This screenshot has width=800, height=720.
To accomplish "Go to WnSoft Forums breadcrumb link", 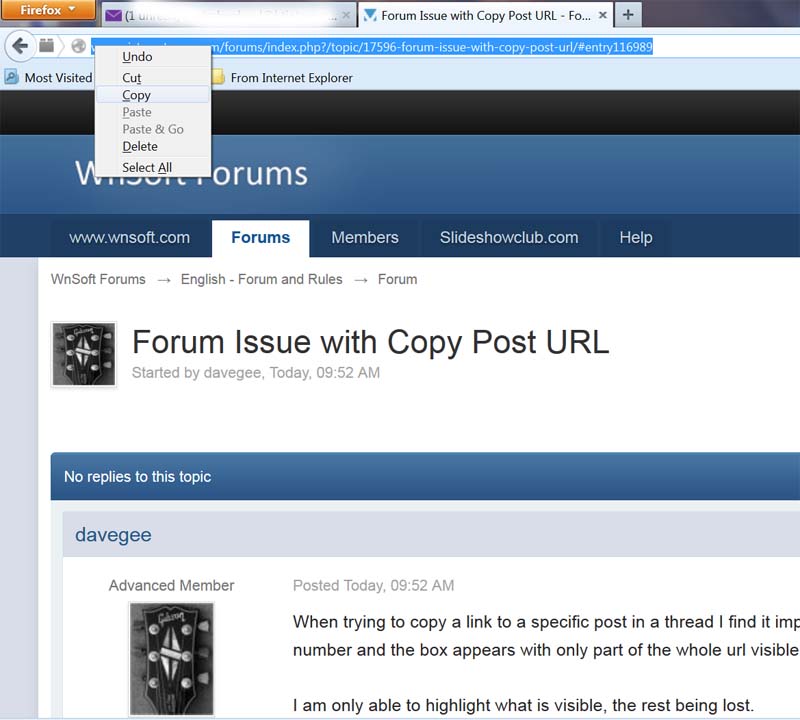I will coord(98,279).
